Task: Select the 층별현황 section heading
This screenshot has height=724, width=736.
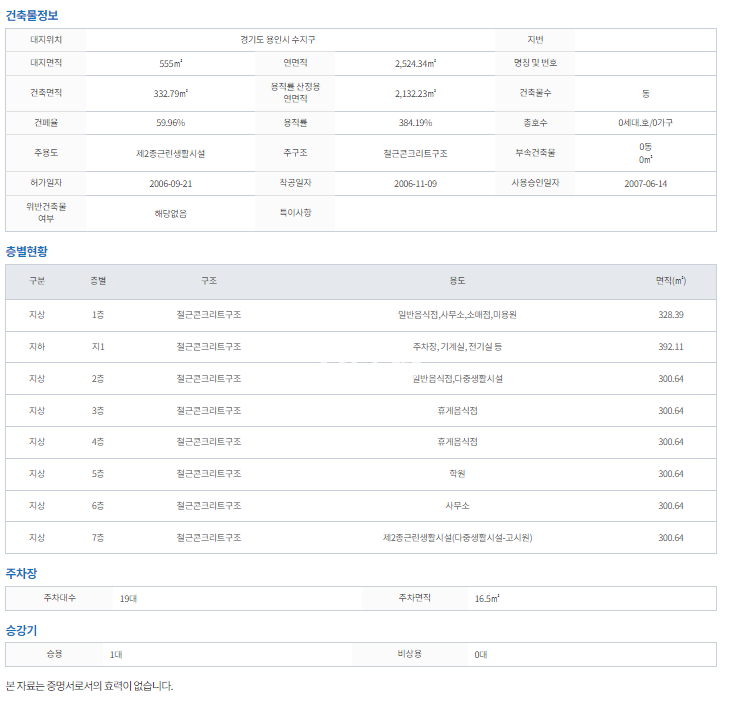Action: point(27,251)
